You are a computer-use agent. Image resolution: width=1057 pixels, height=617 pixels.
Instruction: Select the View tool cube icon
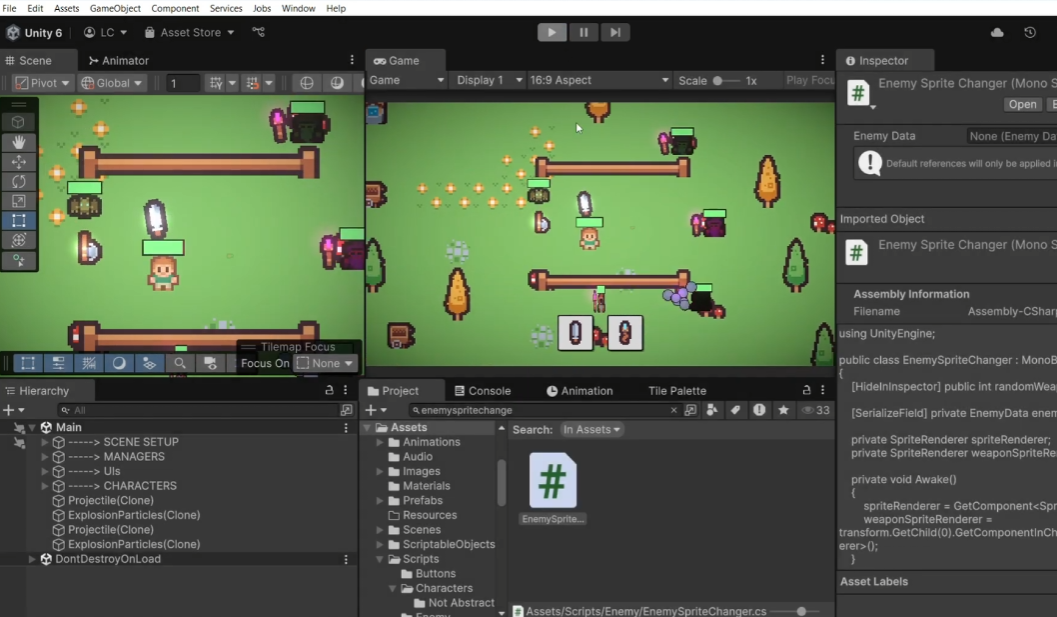click(x=18, y=122)
